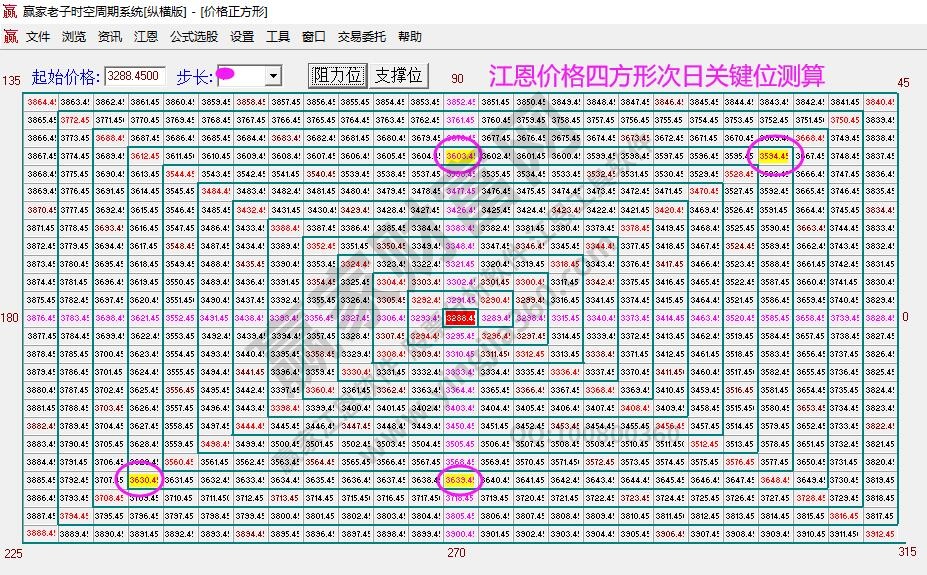Click the yellow highlighted 3630 cell
Image resolution: width=927 pixels, height=575 pixels.
coord(144,479)
